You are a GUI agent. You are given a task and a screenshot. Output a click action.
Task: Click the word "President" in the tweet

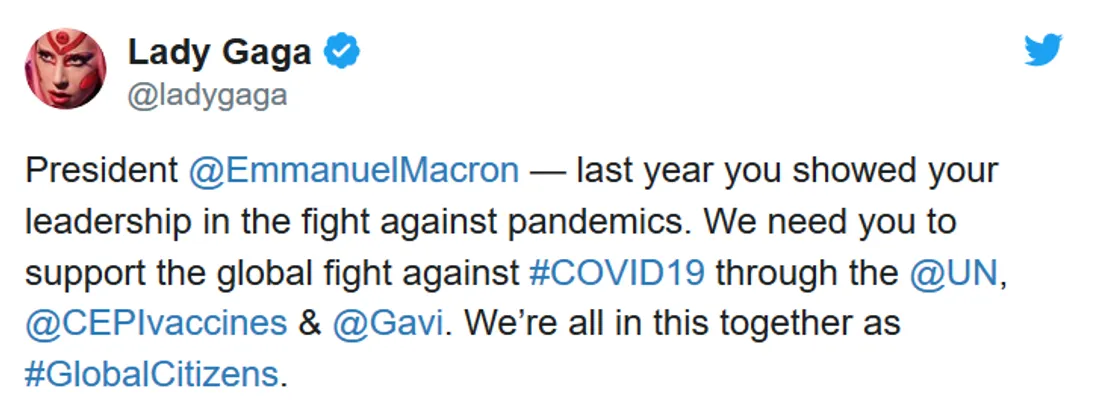click(x=100, y=170)
